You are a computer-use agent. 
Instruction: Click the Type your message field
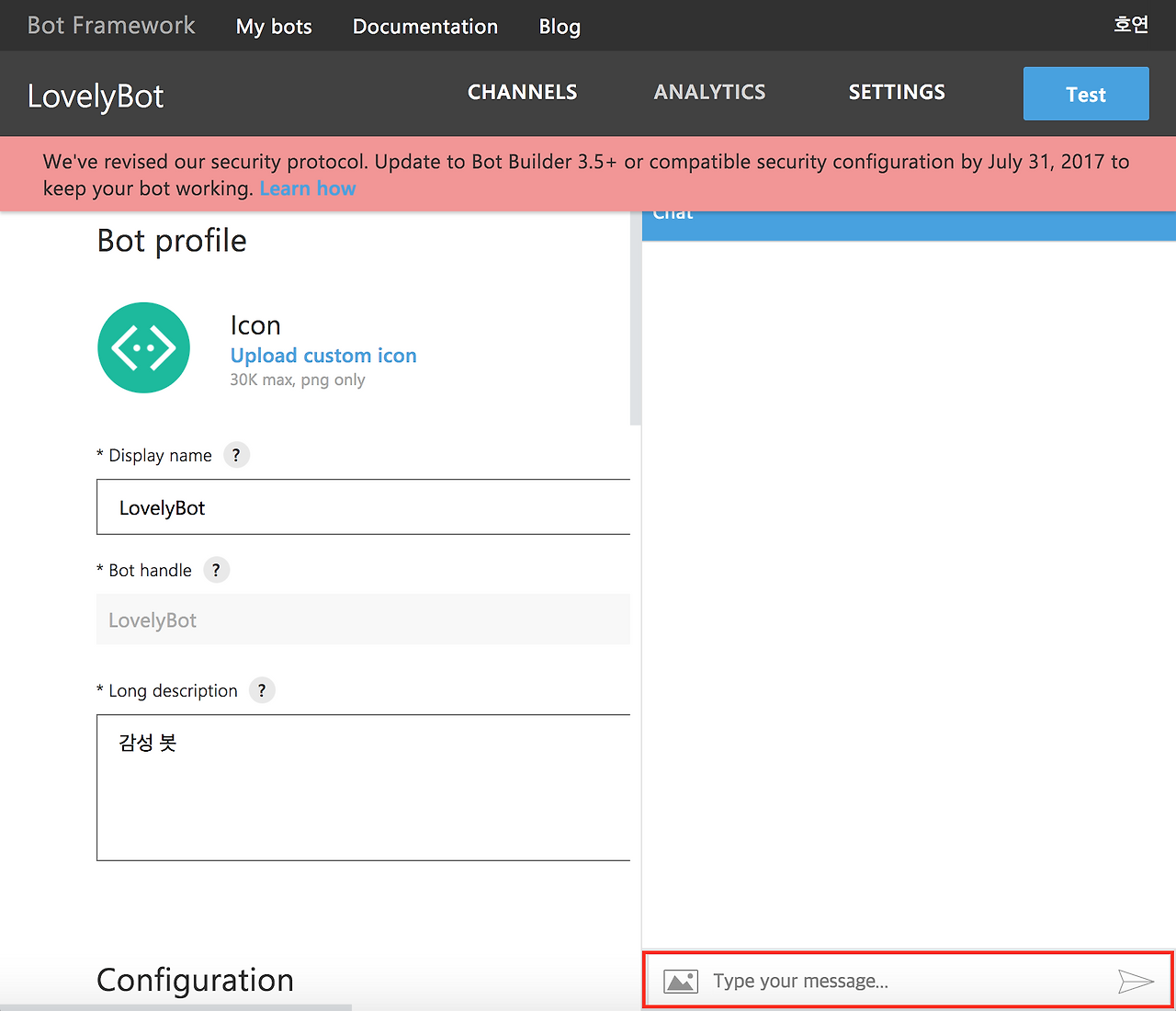pos(910,981)
